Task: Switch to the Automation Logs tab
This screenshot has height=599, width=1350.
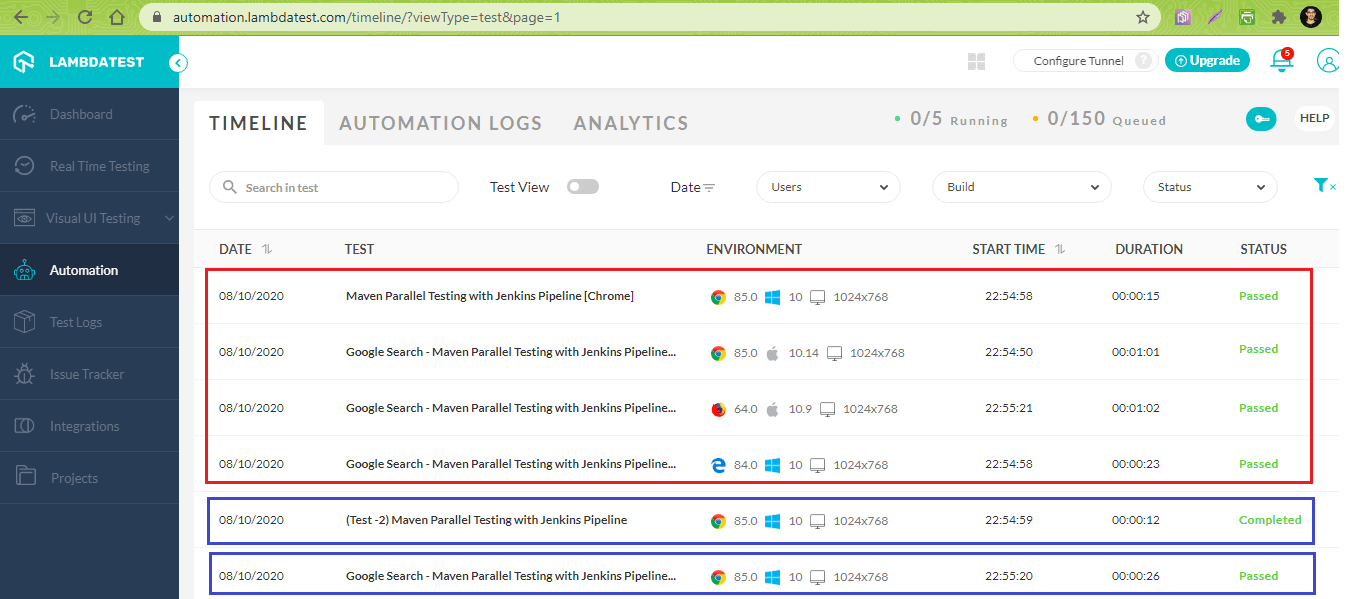Action: (440, 123)
